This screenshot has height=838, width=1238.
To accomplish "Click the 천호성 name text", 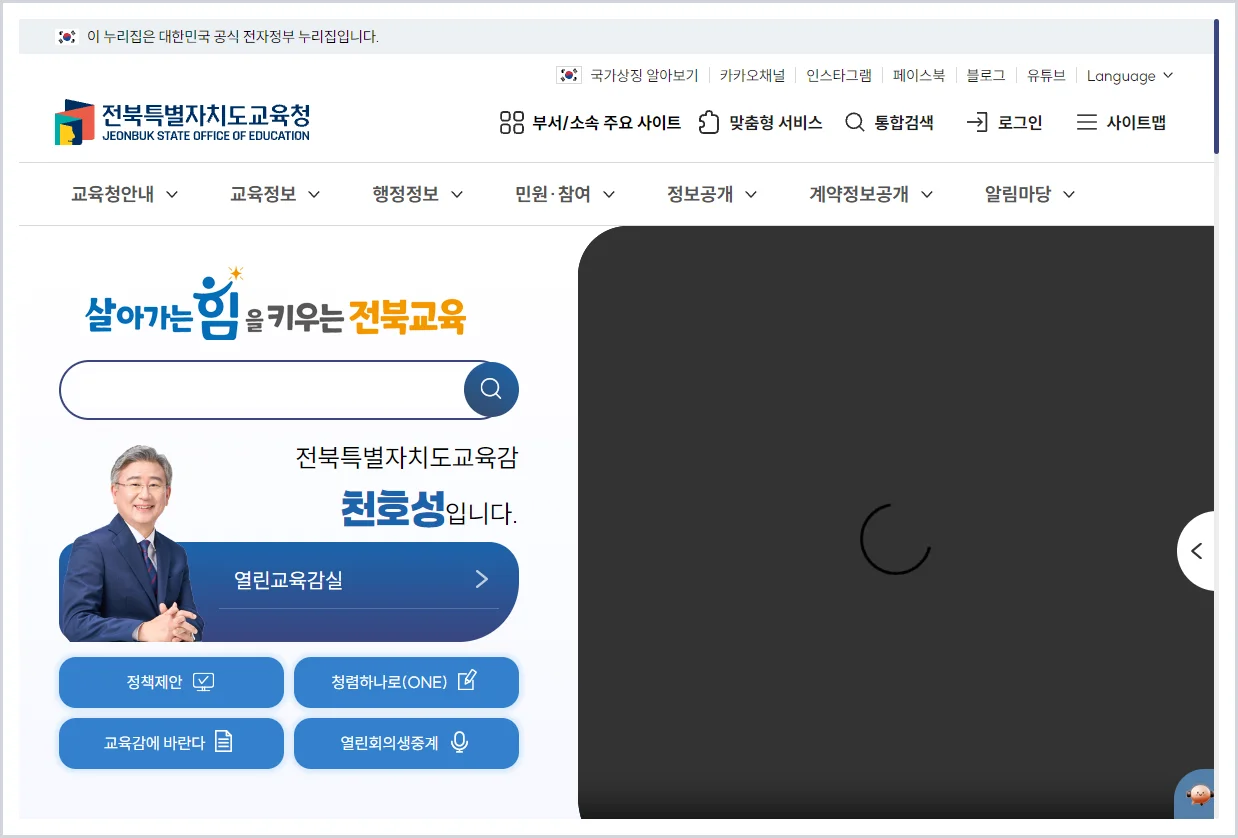I will (392, 509).
